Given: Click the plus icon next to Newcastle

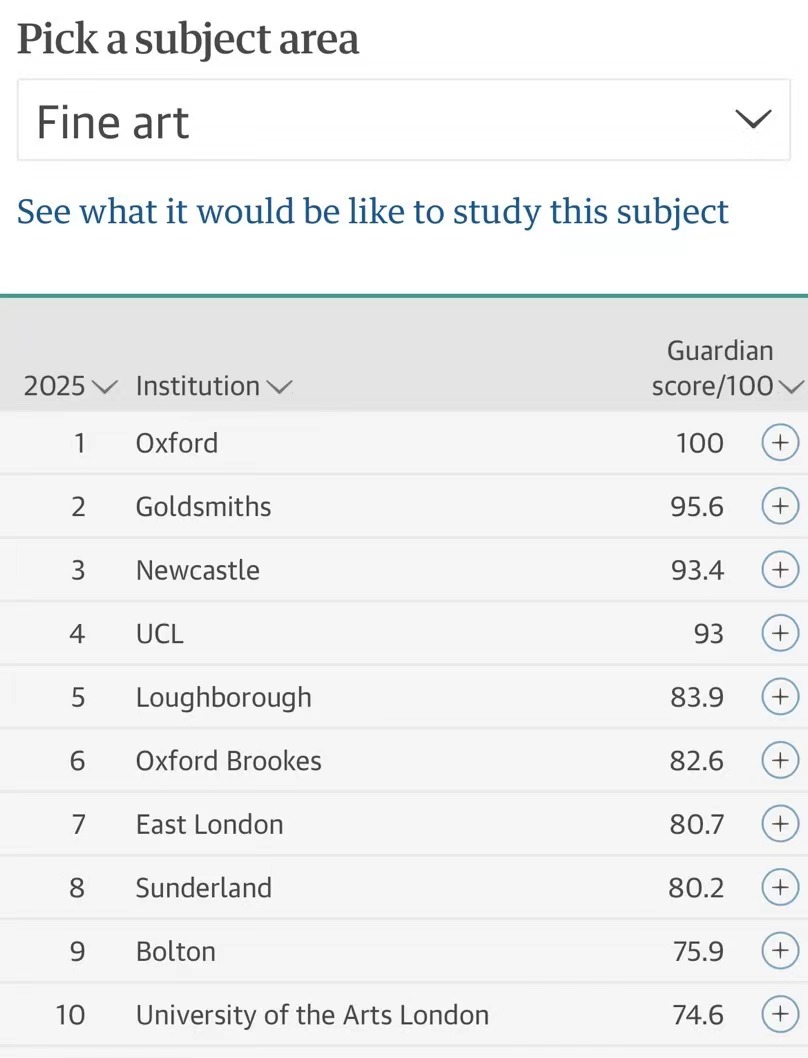Looking at the screenshot, I should (780, 569).
